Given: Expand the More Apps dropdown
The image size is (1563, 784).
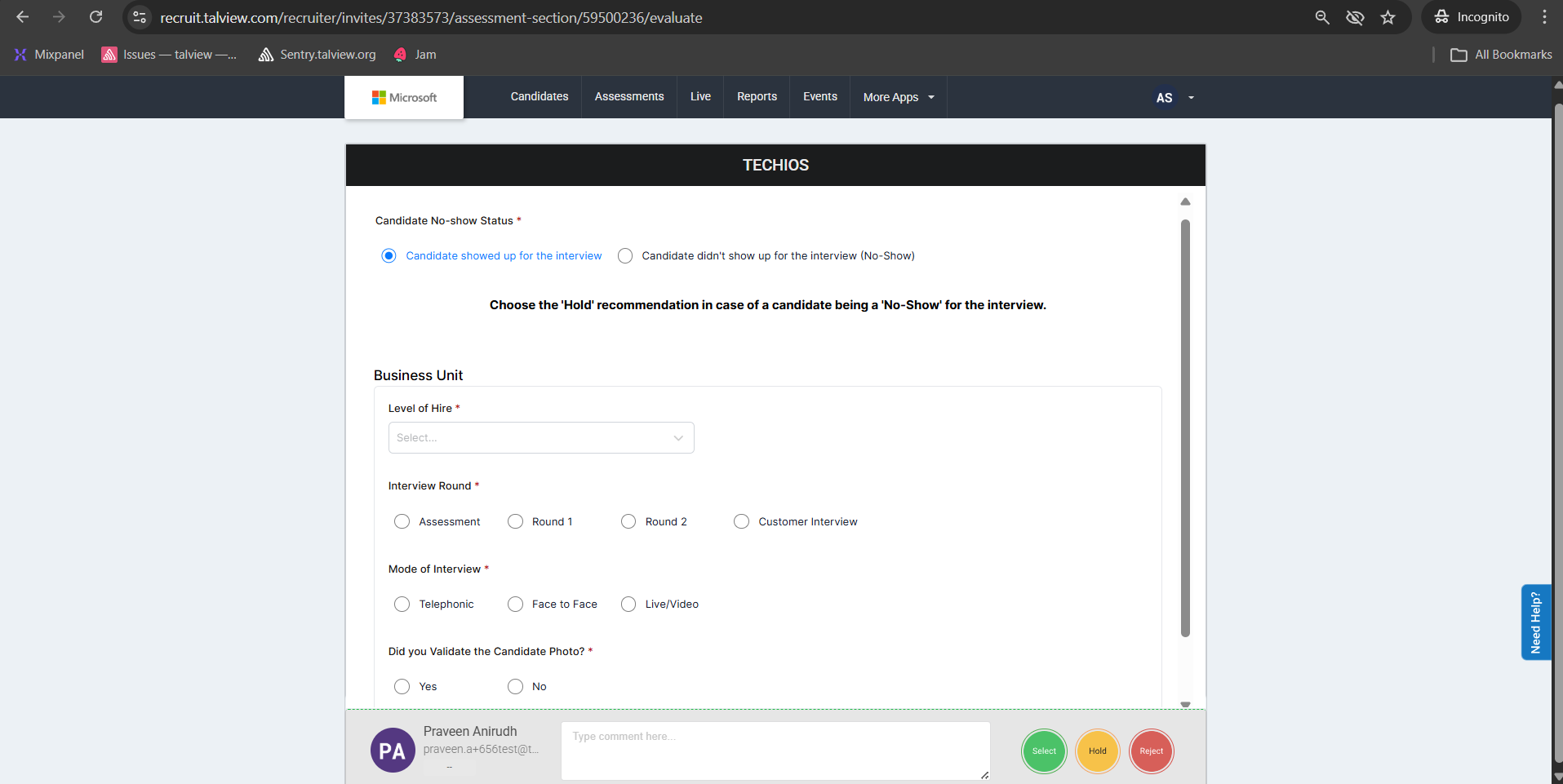Looking at the screenshot, I should coord(899,97).
